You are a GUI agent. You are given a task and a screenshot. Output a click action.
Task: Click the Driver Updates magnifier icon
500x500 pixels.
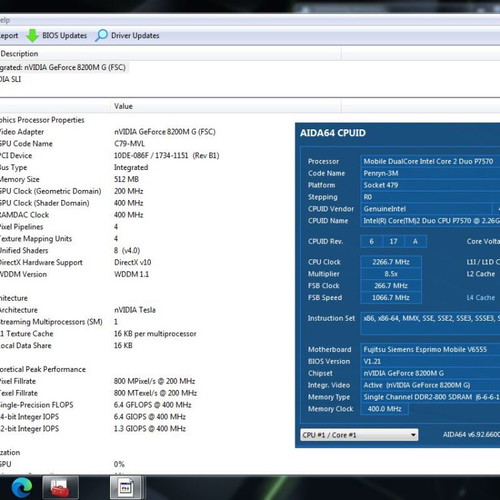click(x=101, y=35)
